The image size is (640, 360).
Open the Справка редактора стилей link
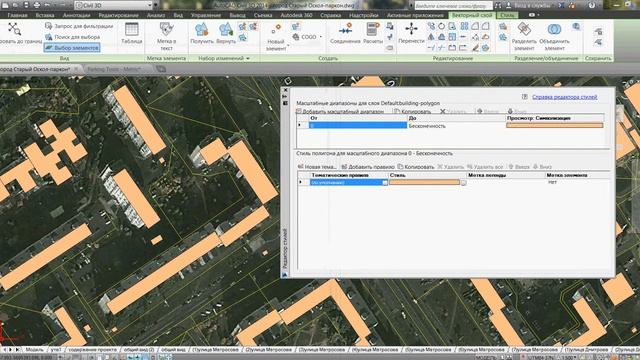[x=564, y=97]
